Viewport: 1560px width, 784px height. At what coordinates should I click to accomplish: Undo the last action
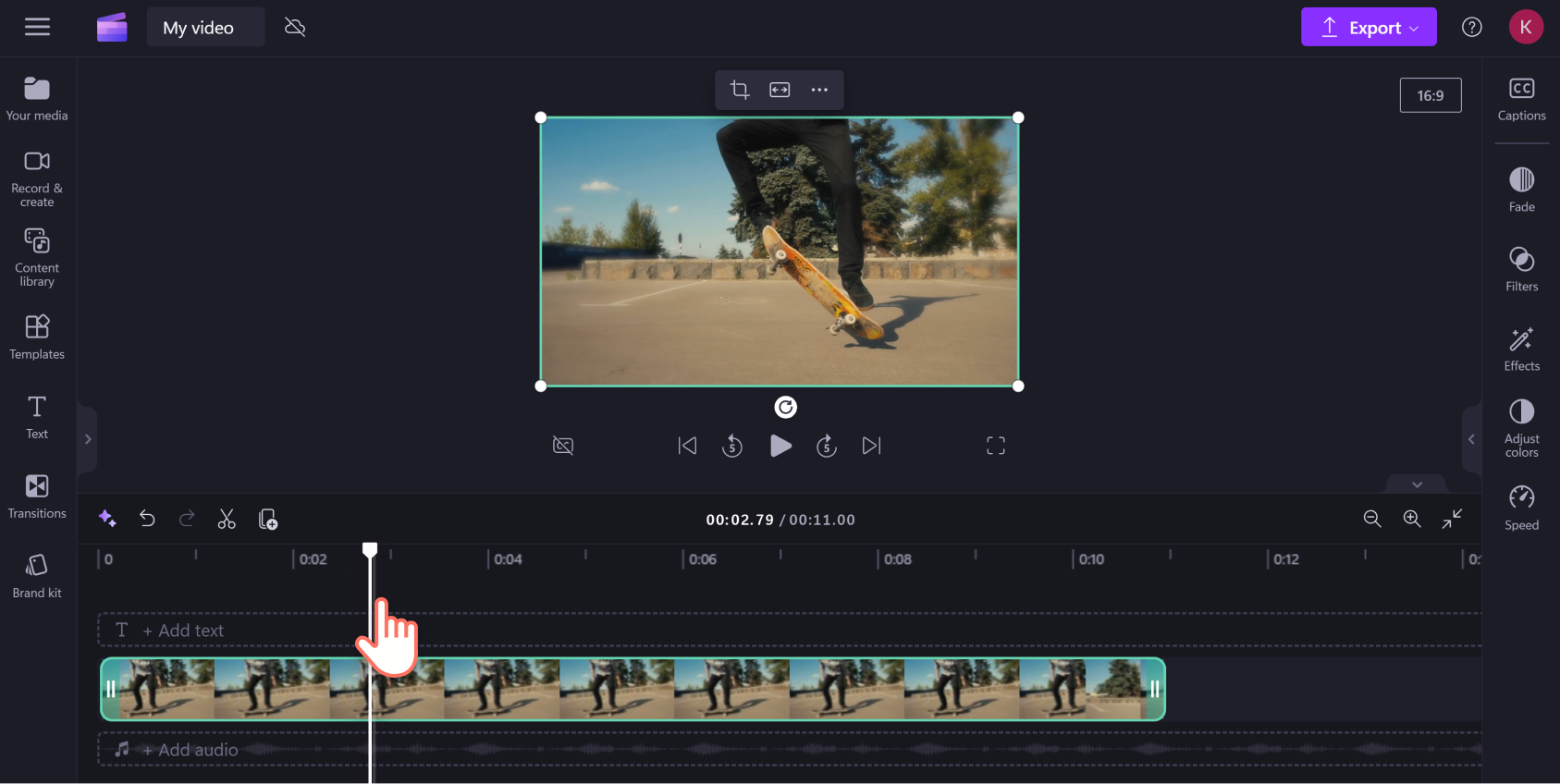[x=147, y=519]
